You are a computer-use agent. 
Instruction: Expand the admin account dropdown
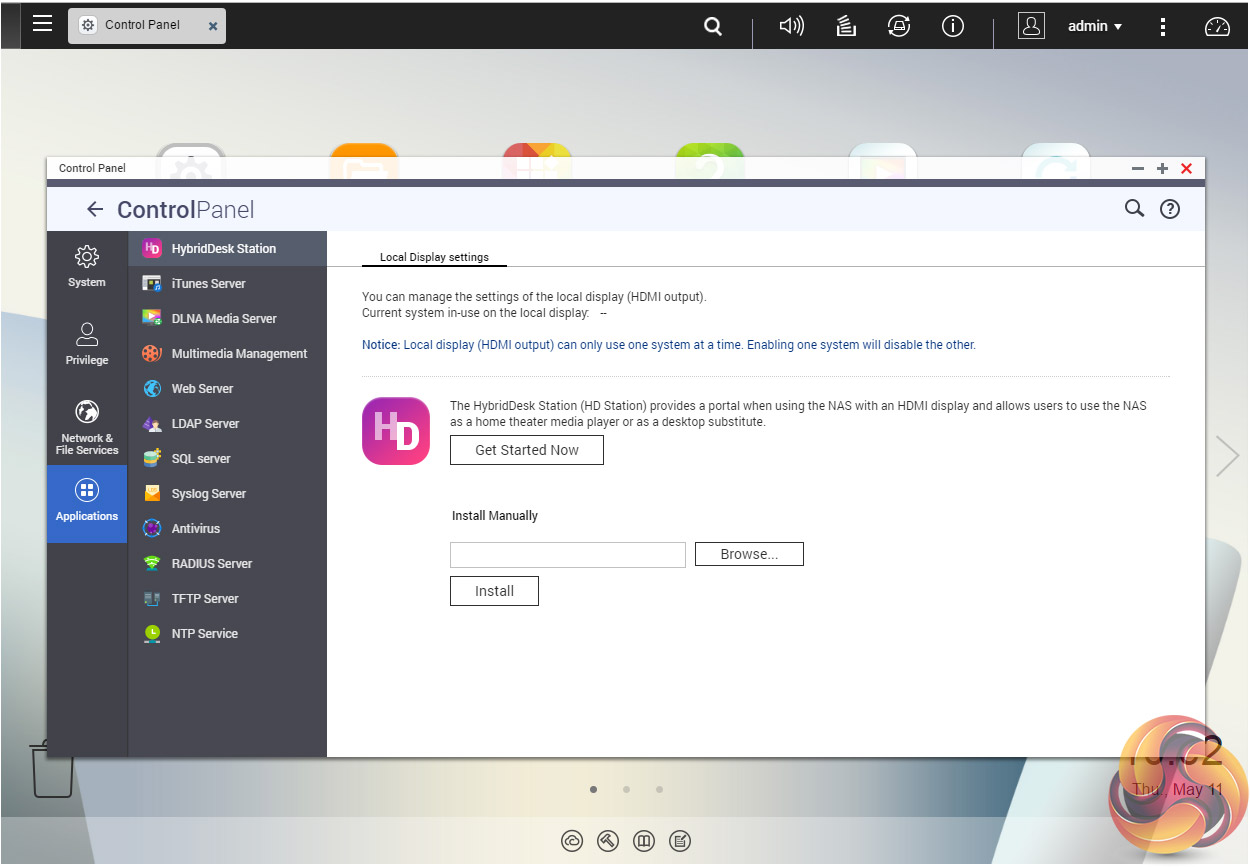click(x=1095, y=27)
